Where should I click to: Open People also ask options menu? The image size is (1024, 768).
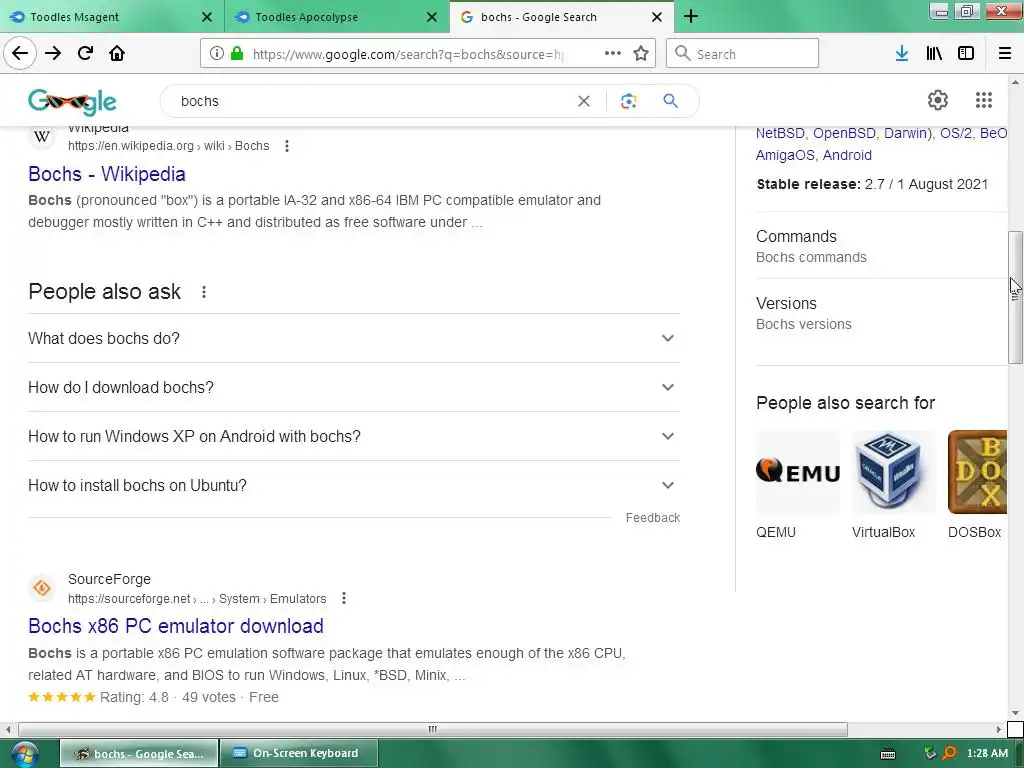(x=204, y=292)
